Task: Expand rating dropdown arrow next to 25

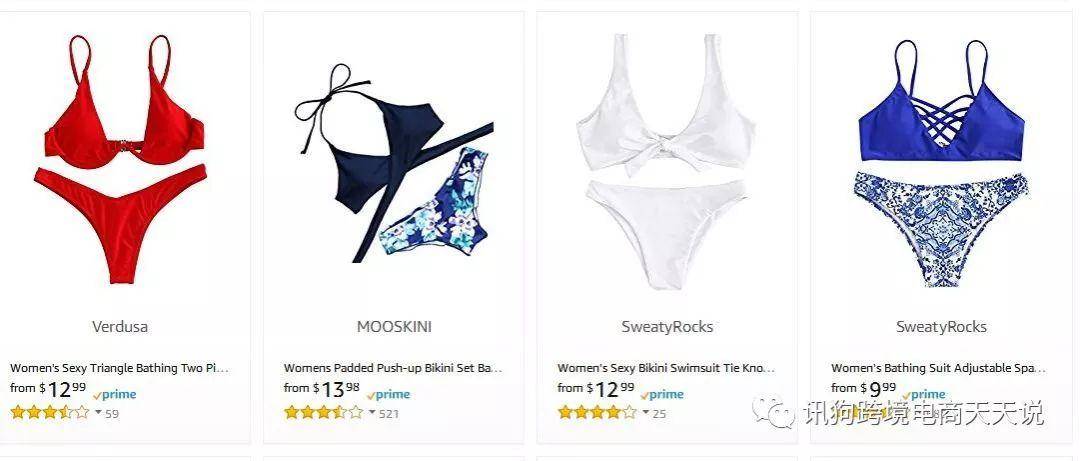Action: (645, 413)
